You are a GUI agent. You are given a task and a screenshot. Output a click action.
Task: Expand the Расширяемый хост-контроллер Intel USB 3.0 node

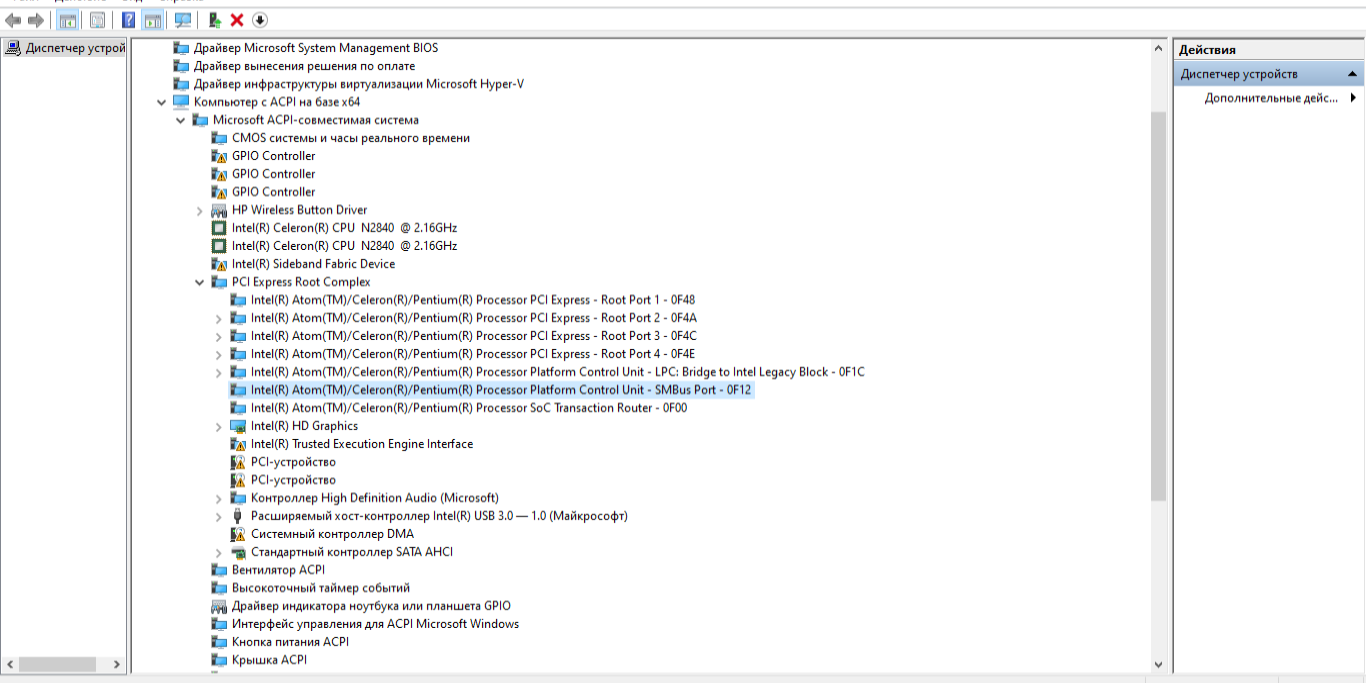pyautogui.click(x=219, y=516)
